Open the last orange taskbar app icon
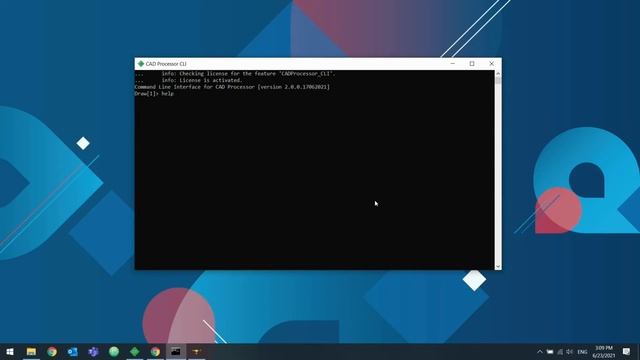The width and height of the screenshot is (640, 360). [197, 351]
